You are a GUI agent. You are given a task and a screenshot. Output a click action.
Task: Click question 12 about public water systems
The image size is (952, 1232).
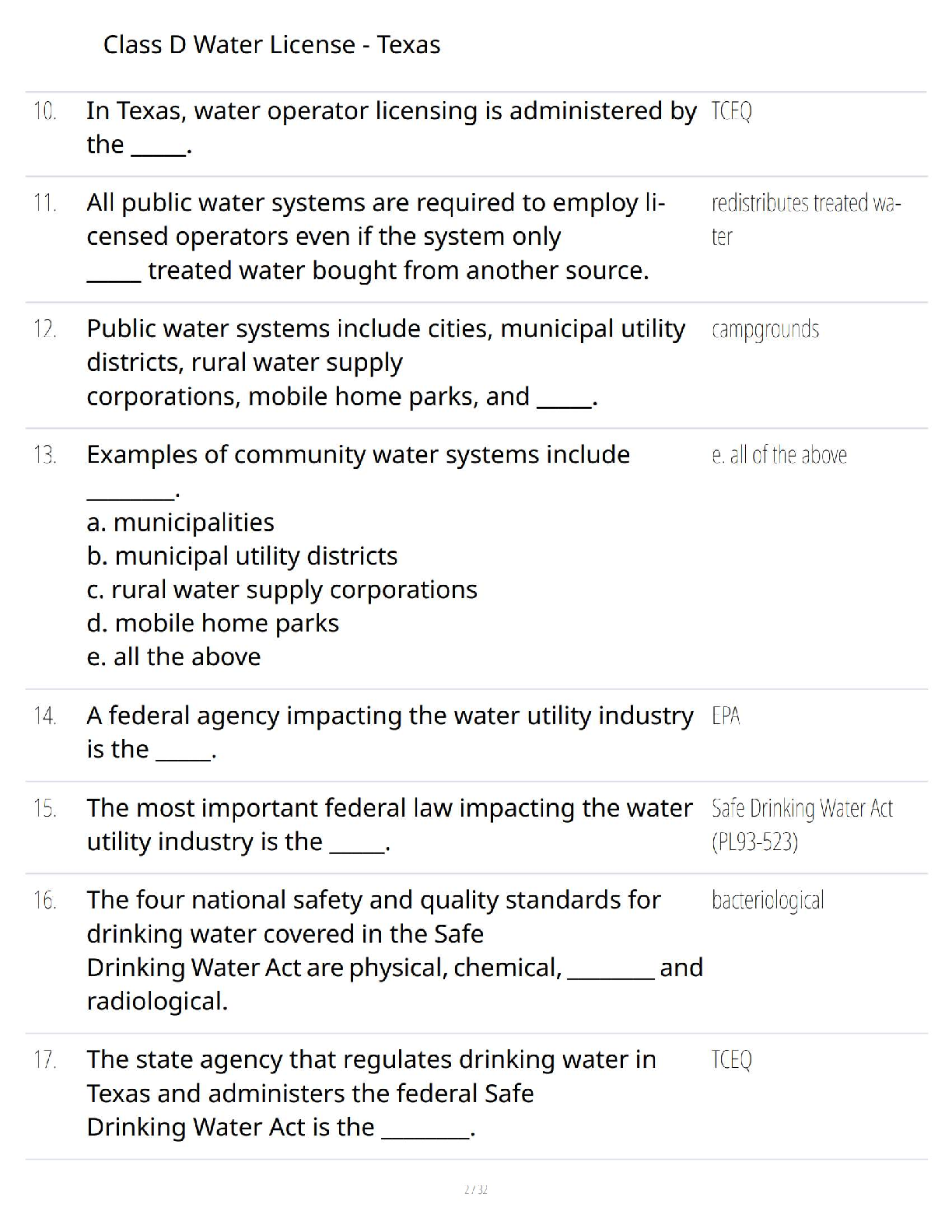click(x=386, y=362)
